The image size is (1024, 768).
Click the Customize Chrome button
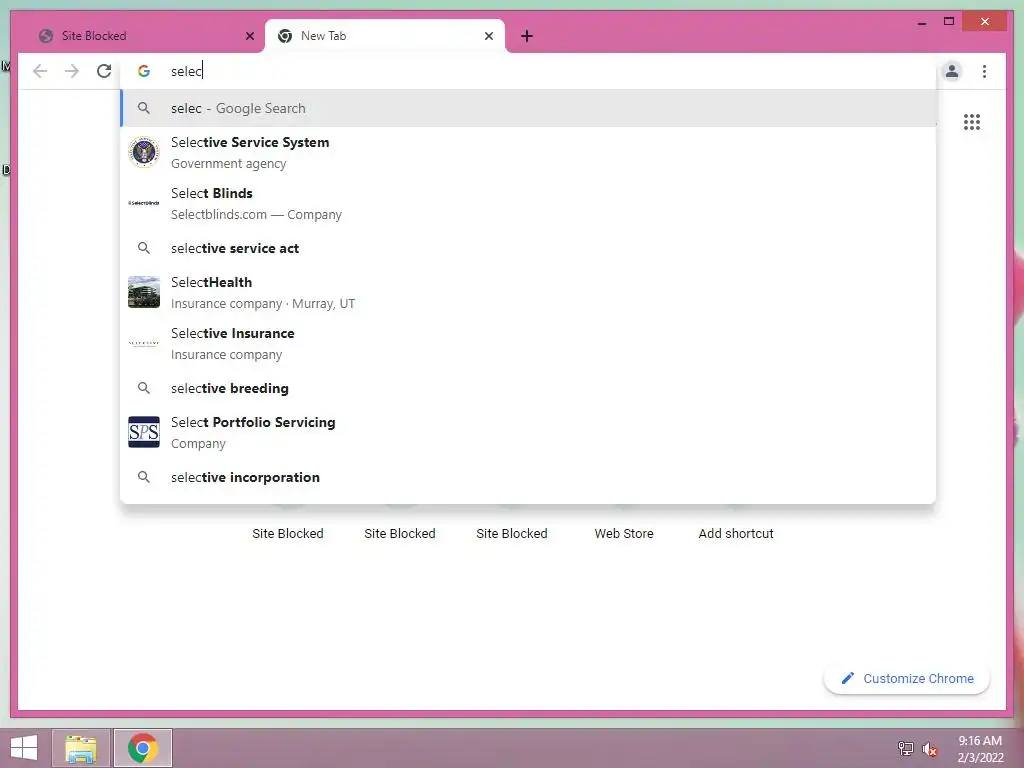tap(906, 679)
